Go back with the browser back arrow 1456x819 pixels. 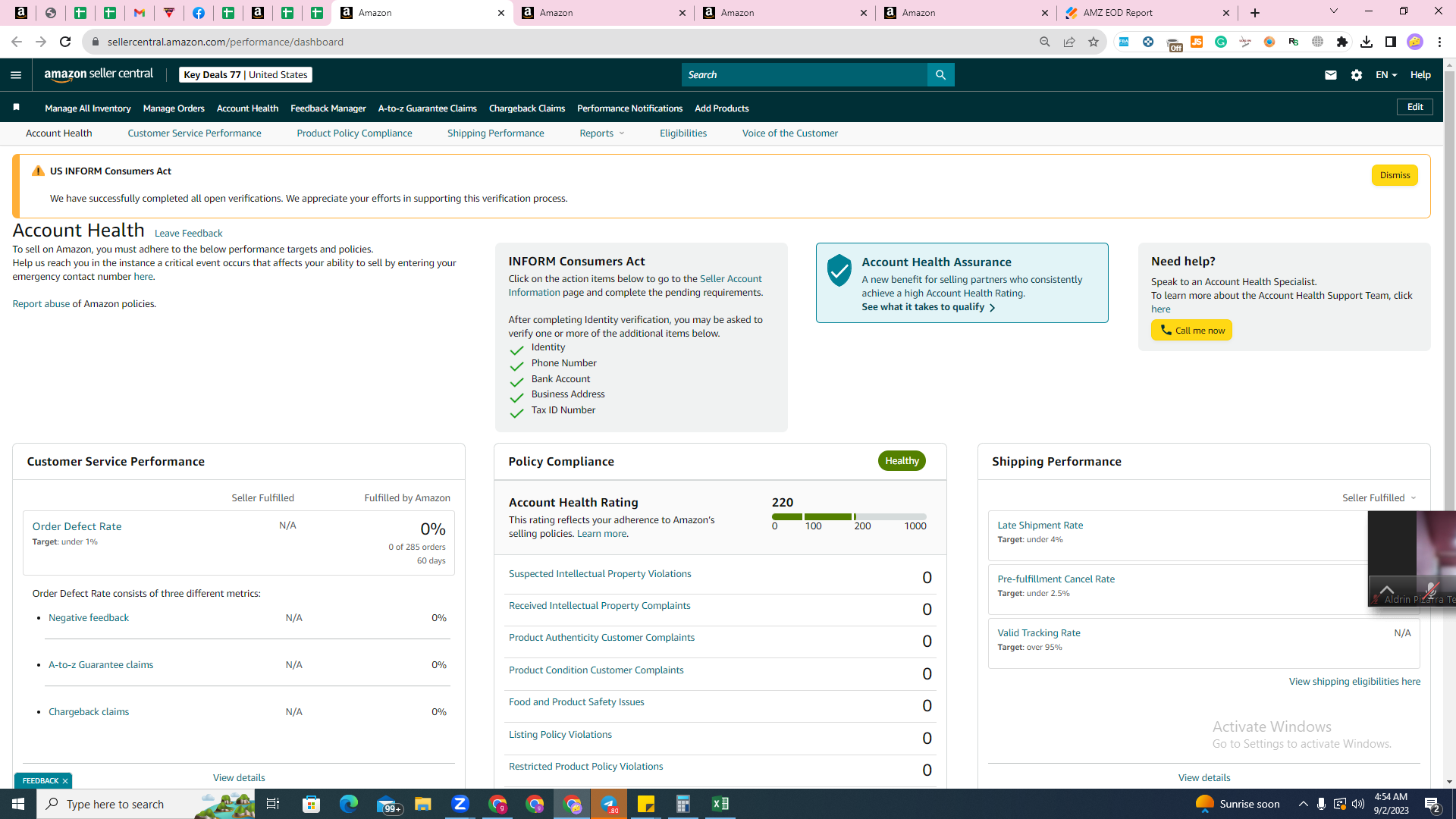(17, 42)
